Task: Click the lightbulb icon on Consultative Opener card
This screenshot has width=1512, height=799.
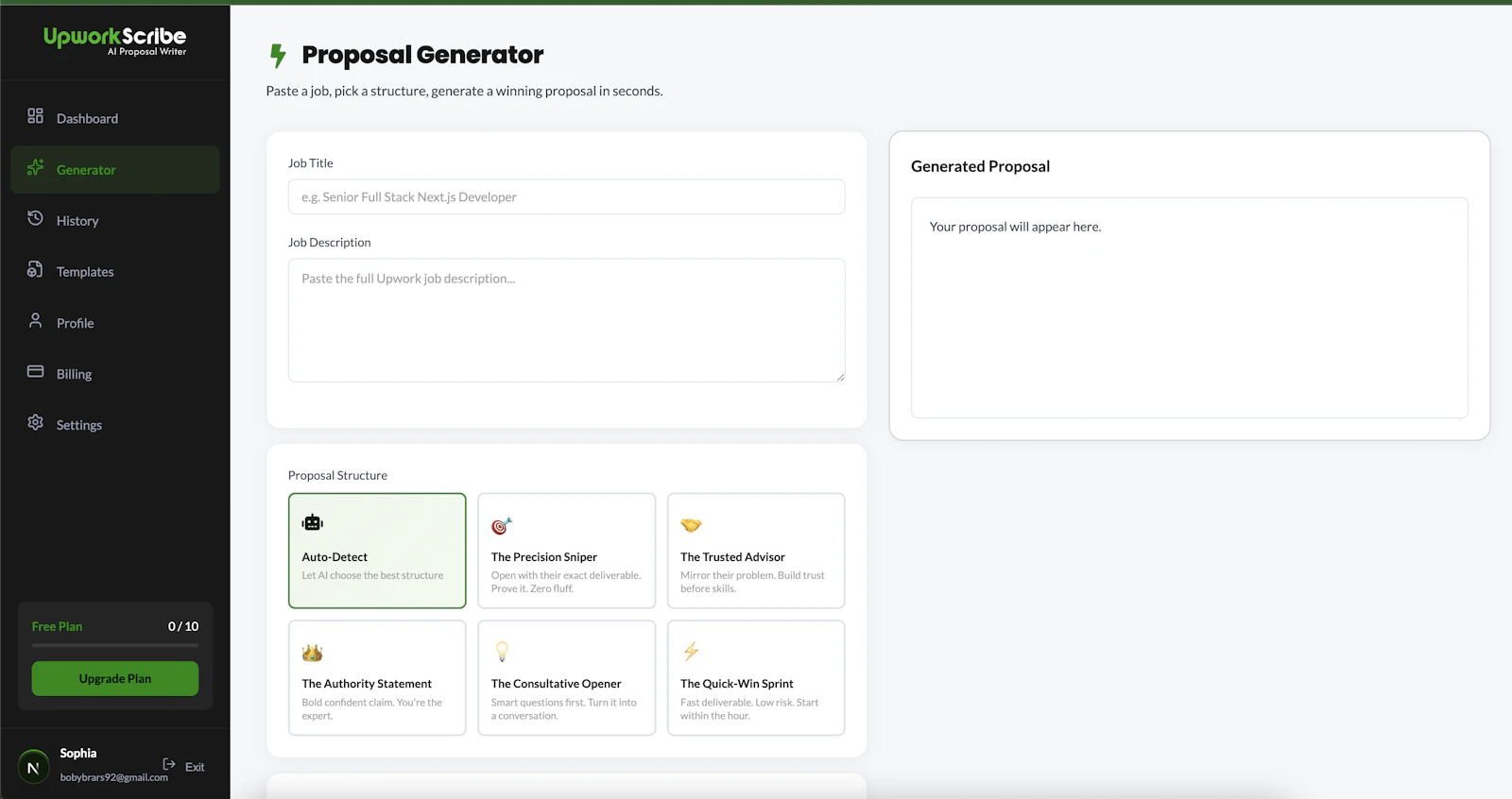Action: coord(502,652)
